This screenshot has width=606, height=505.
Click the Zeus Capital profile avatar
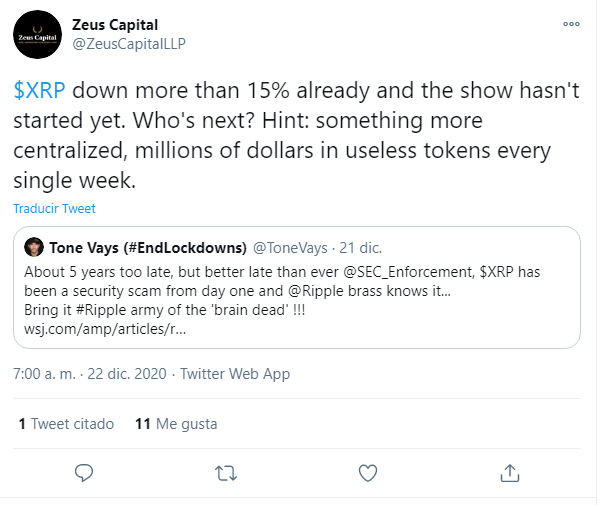pos(41,35)
